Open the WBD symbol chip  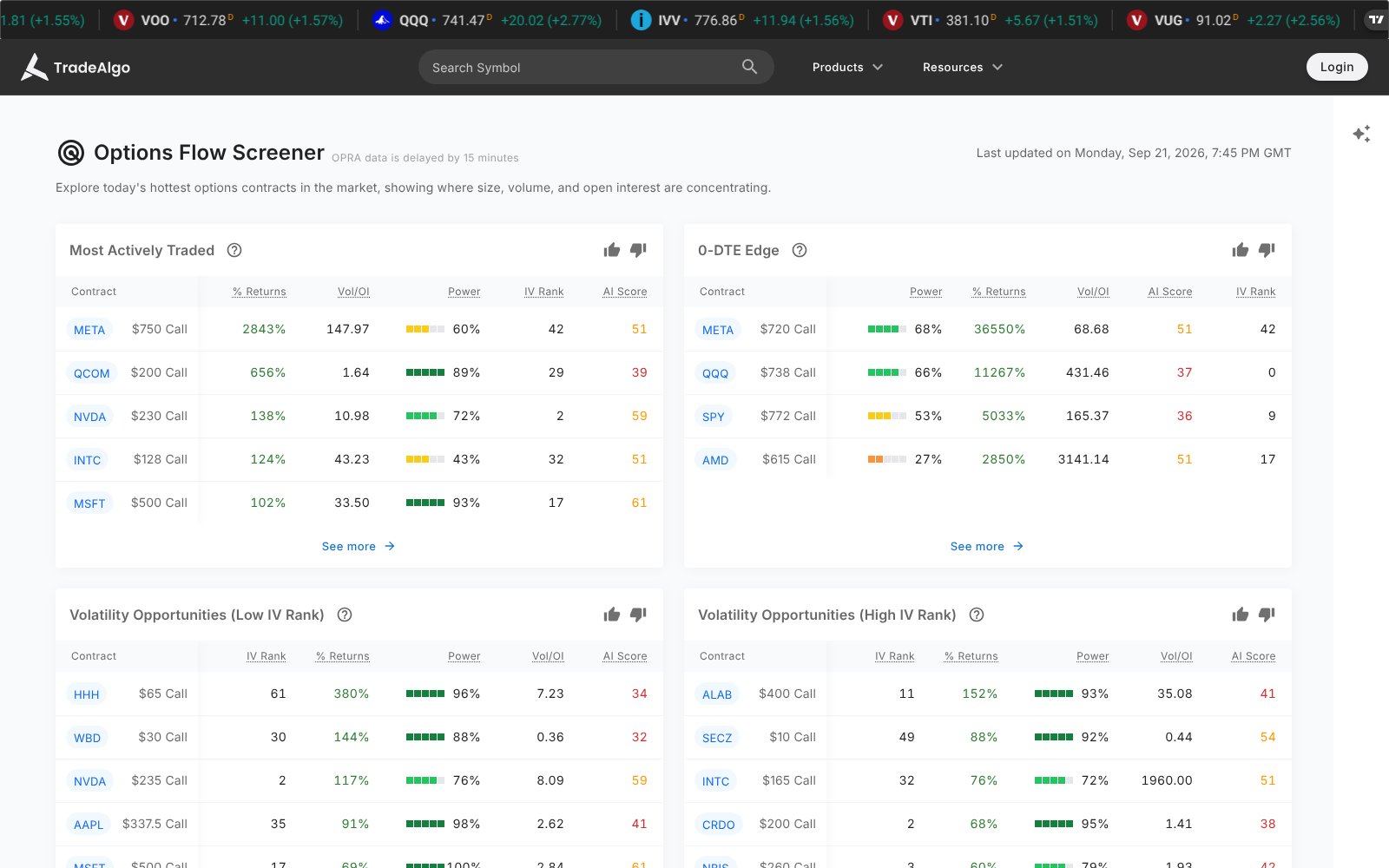[x=87, y=738]
